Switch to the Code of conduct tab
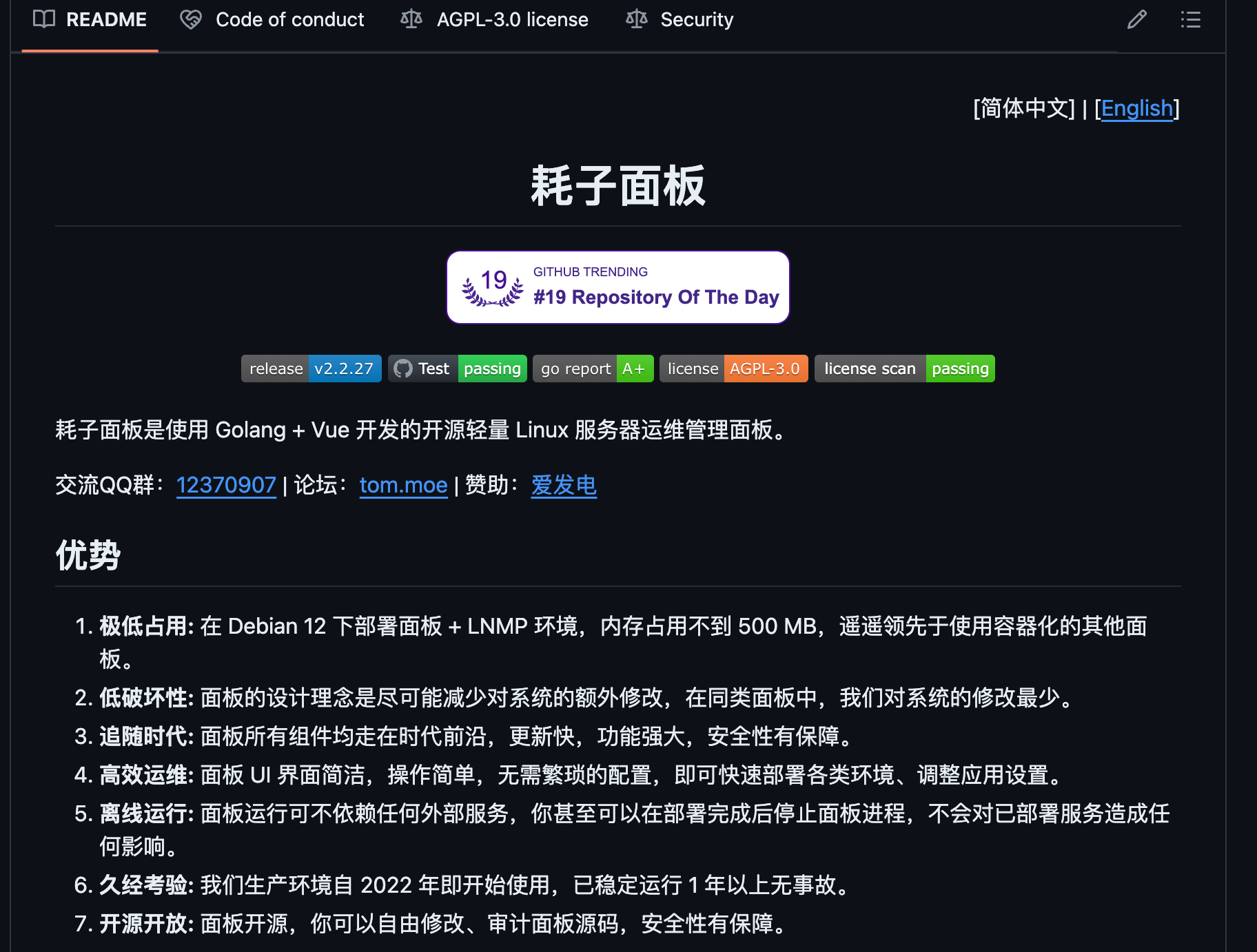This screenshot has width=1257, height=952. click(x=289, y=20)
